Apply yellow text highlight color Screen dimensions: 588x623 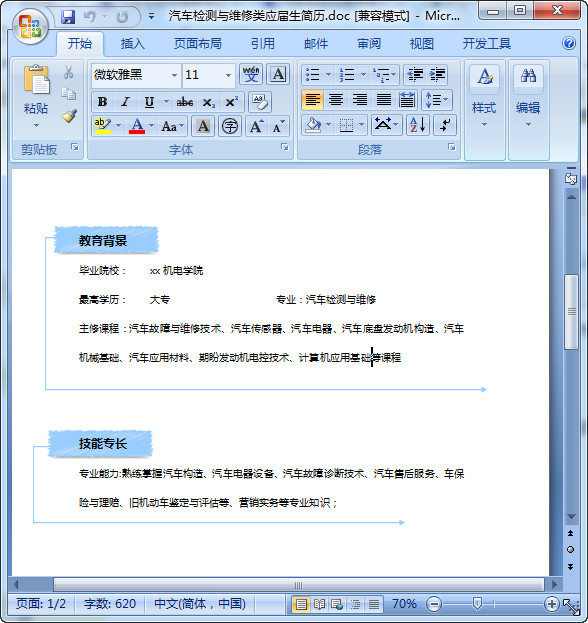click(x=103, y=126)
